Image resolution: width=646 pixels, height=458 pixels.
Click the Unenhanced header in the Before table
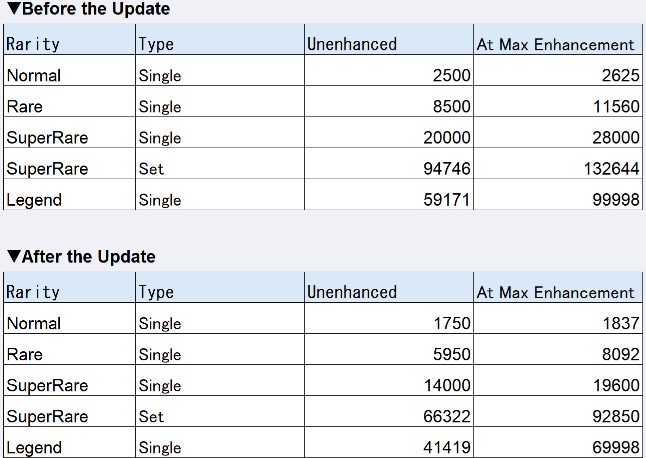pyautogui.click(x=352, y=44)
